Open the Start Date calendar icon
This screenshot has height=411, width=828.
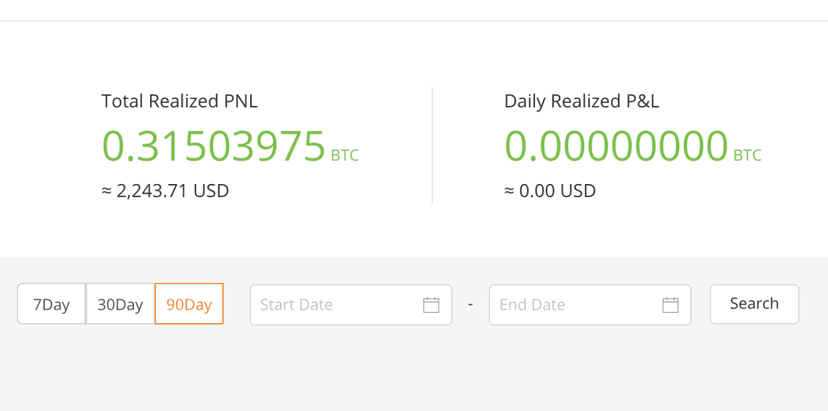pyautogui.click(x=431, y=305)
